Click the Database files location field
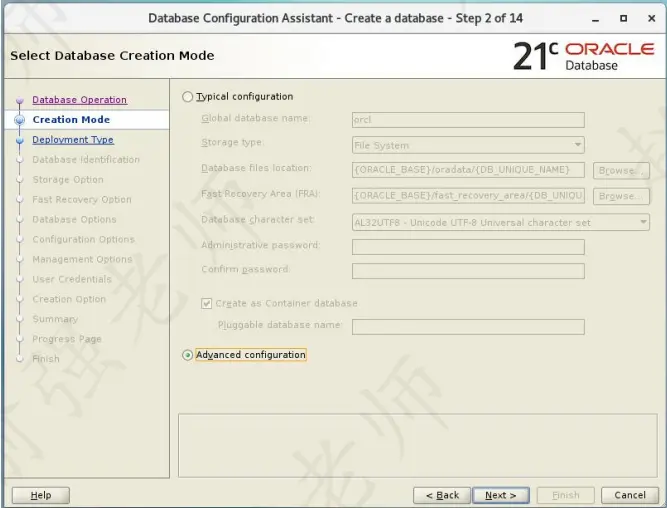667x508 pixels. tap(468, 170)
